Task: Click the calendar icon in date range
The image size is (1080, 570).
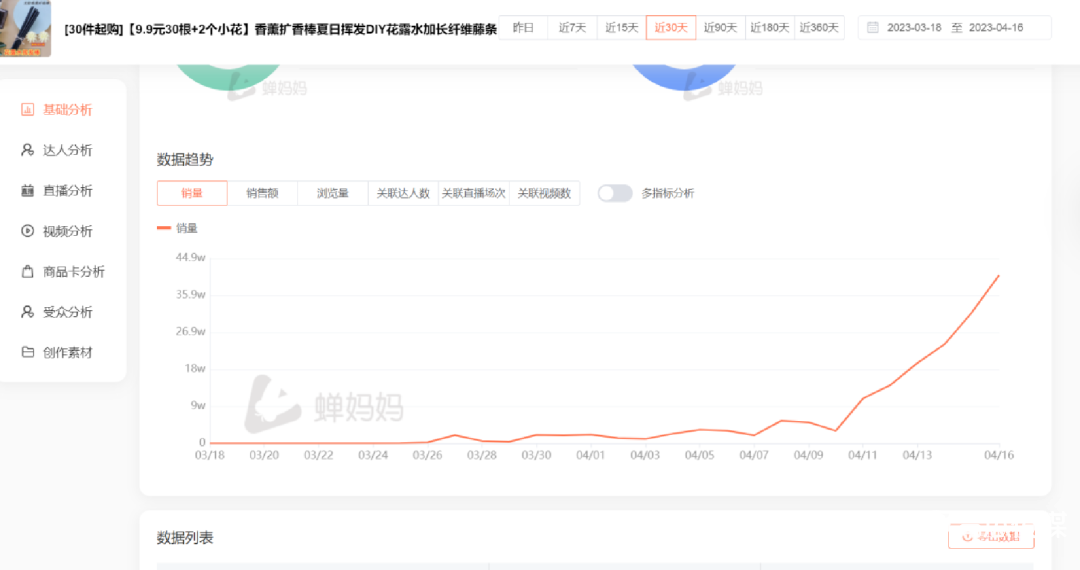Action: click(x=873, y=28)
